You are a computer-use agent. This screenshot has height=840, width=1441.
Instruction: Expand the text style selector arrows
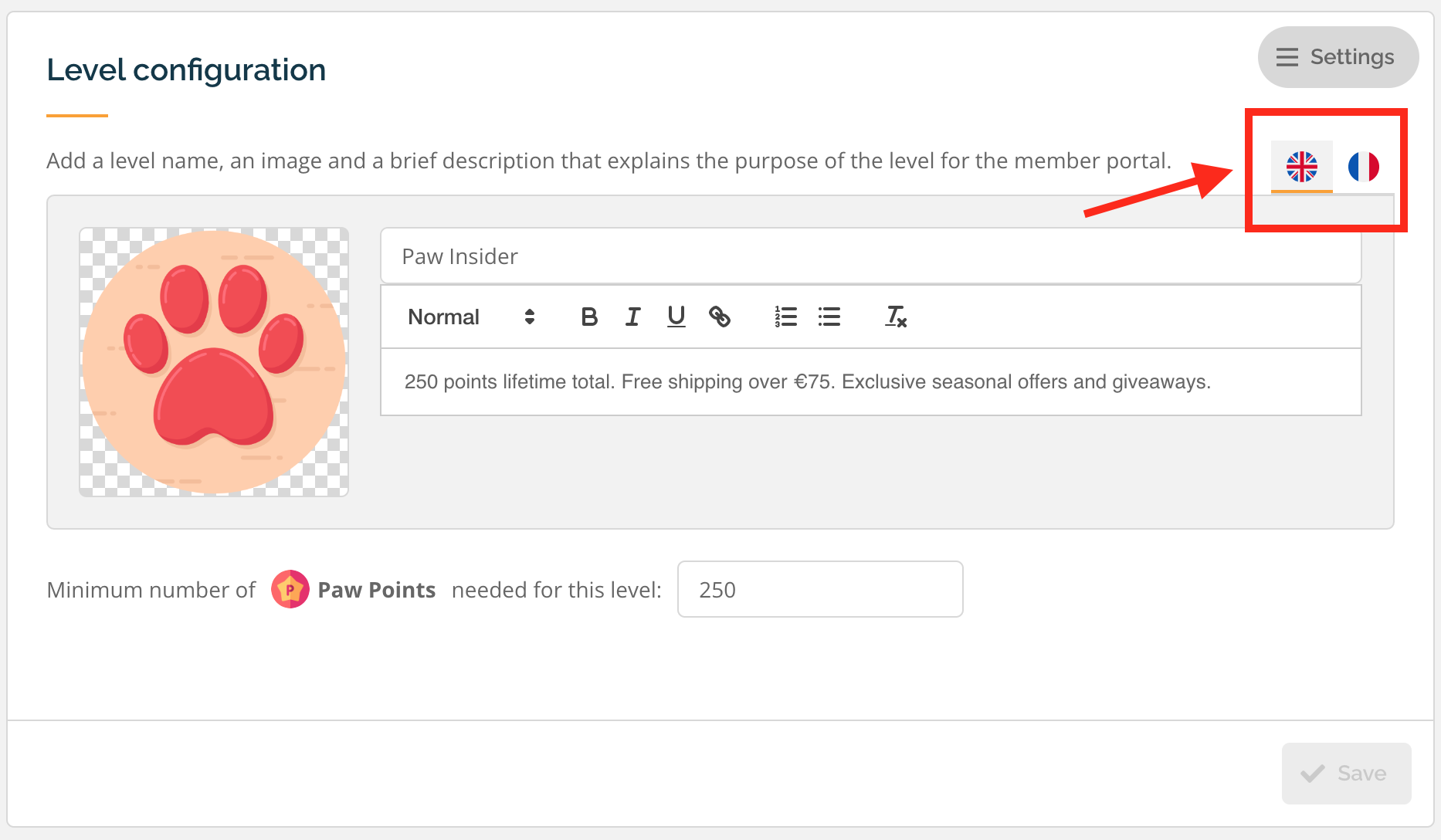point(529,317)
